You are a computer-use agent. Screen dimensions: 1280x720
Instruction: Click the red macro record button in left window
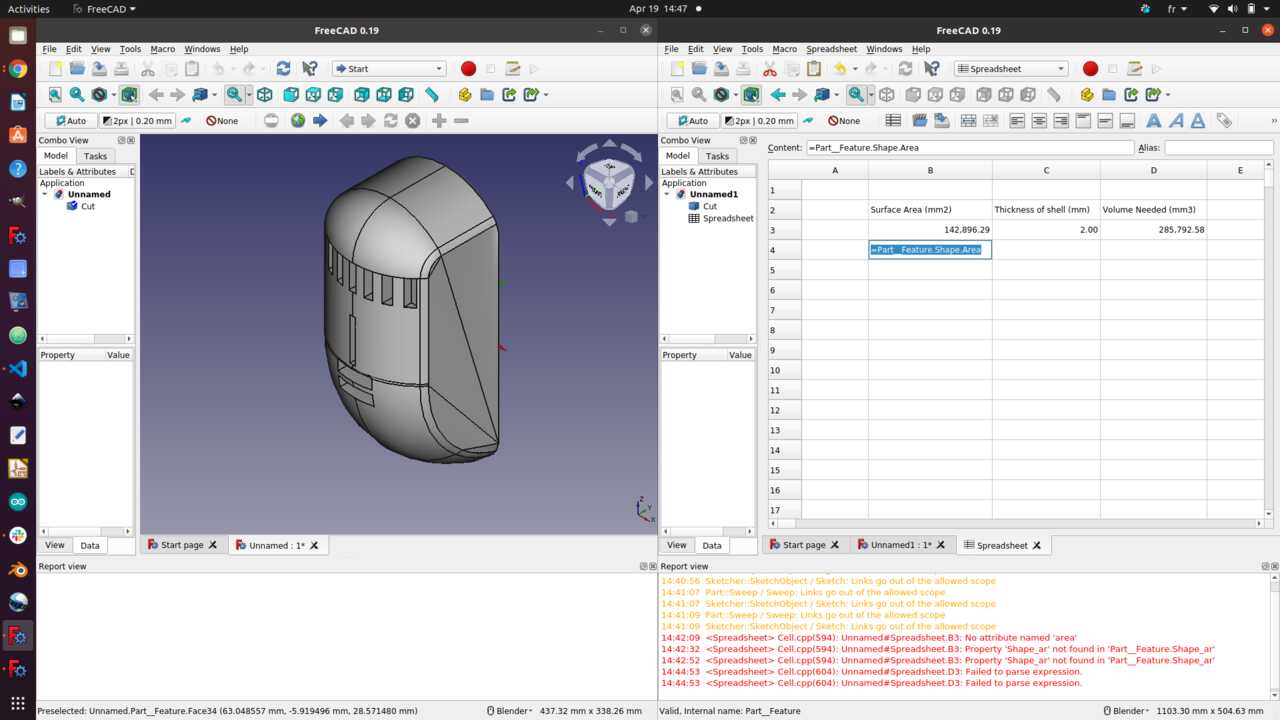coord(468,69)
